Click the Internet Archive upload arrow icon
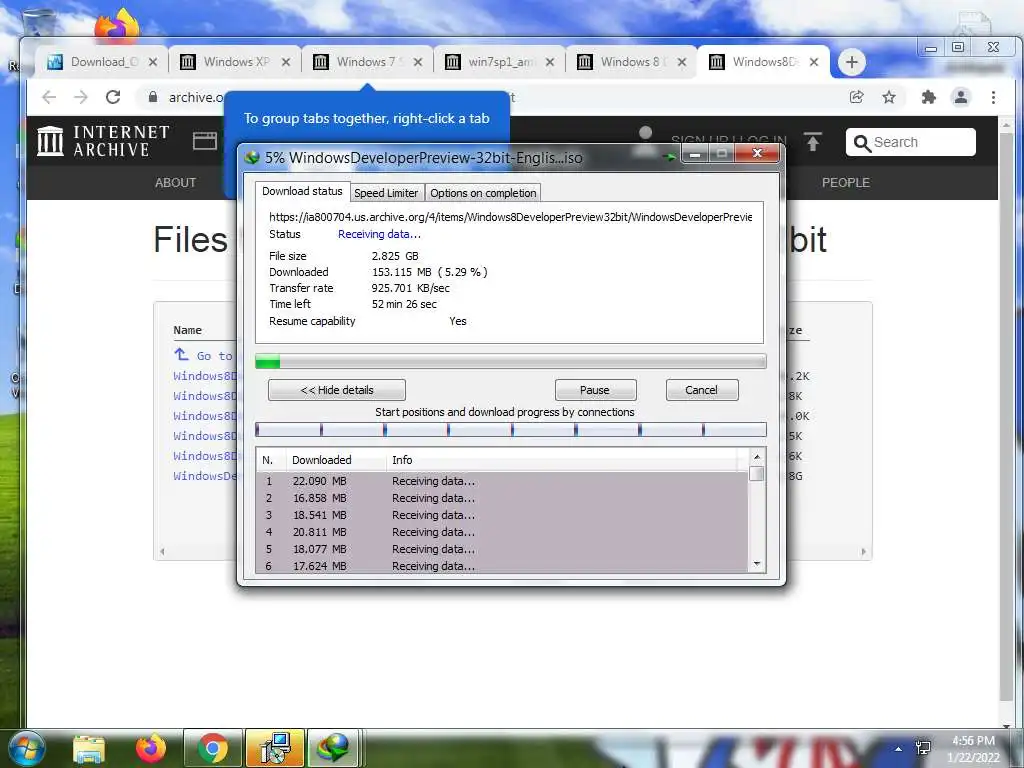This screenshot has width=1024, height=768. 813,141
